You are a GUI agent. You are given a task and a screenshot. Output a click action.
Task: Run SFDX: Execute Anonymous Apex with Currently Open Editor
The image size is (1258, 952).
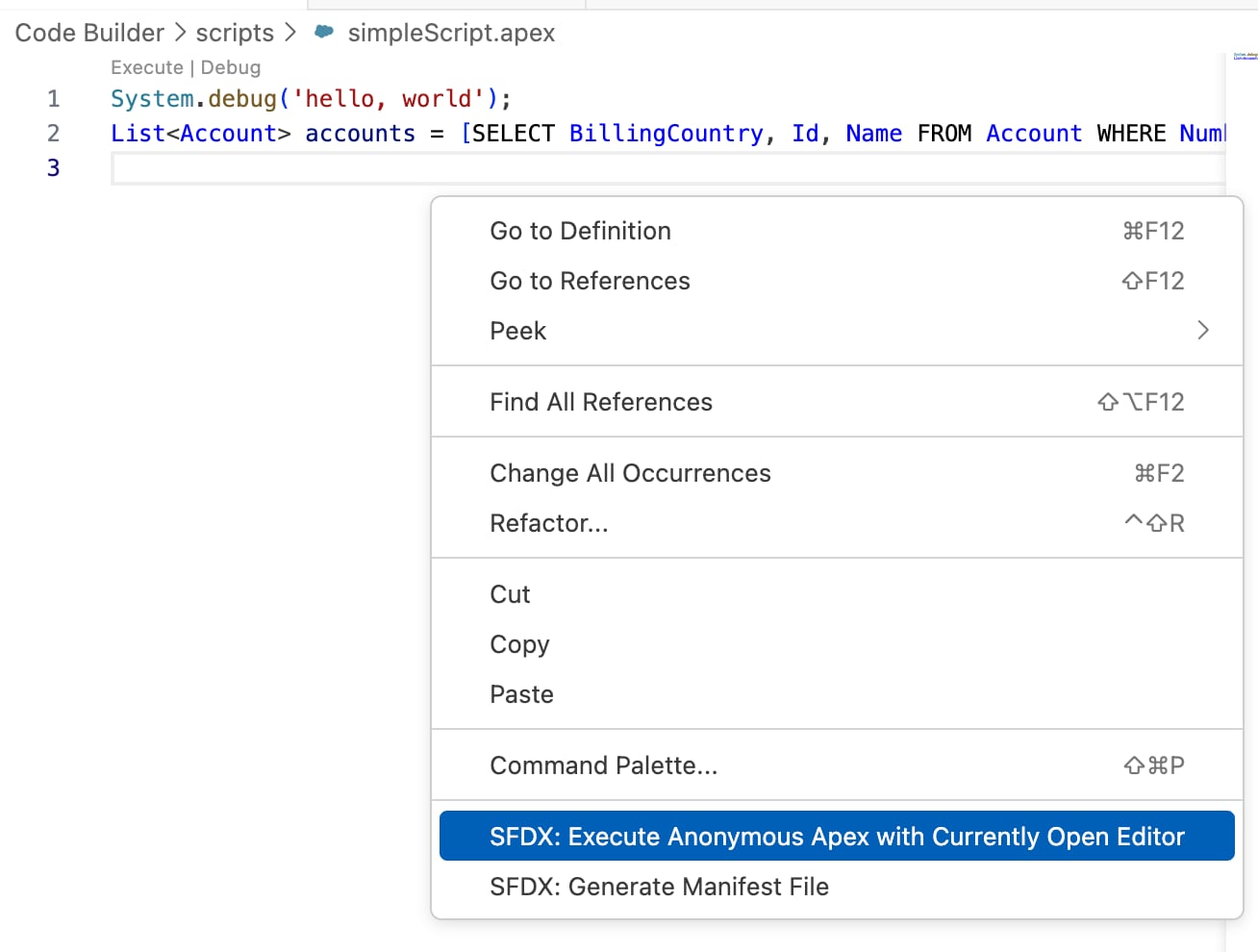(x=836, y=836)
